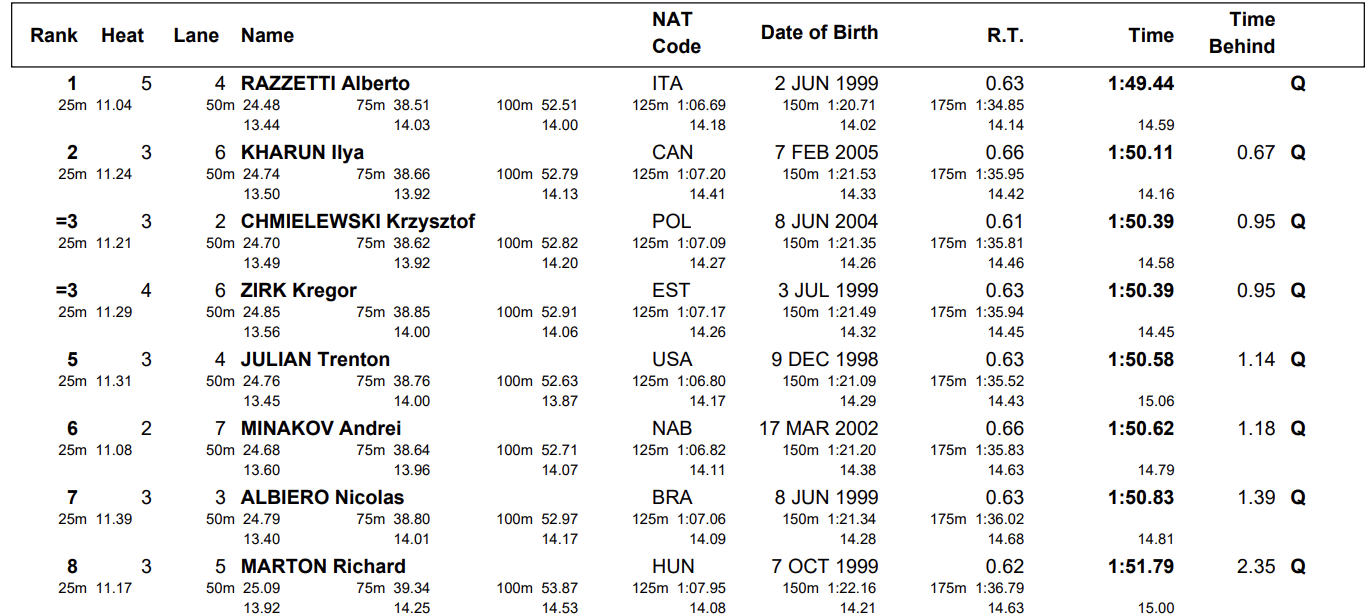
Task: Click ALBIERO Nicolas's name
Action: point(322,498)
